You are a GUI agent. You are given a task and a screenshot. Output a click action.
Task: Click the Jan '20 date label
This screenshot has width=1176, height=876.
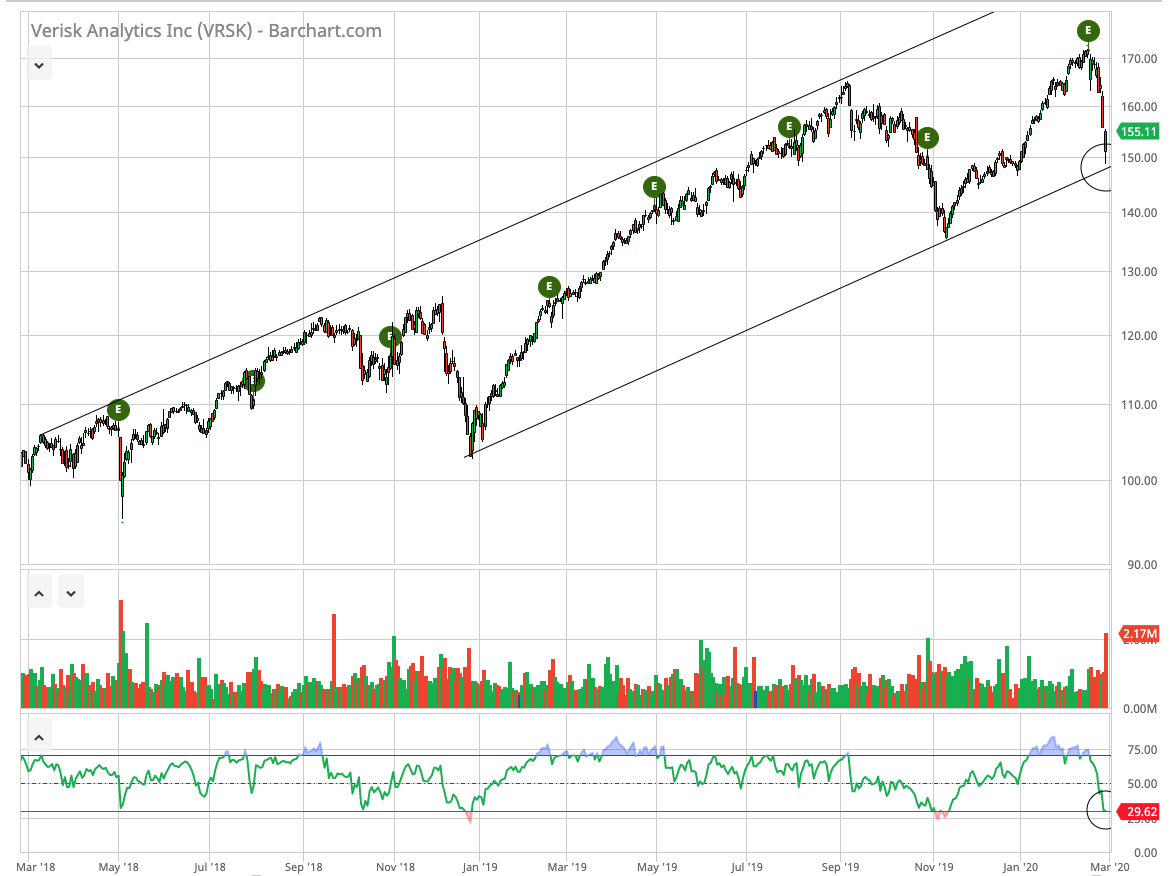(x=1020, y=867)
